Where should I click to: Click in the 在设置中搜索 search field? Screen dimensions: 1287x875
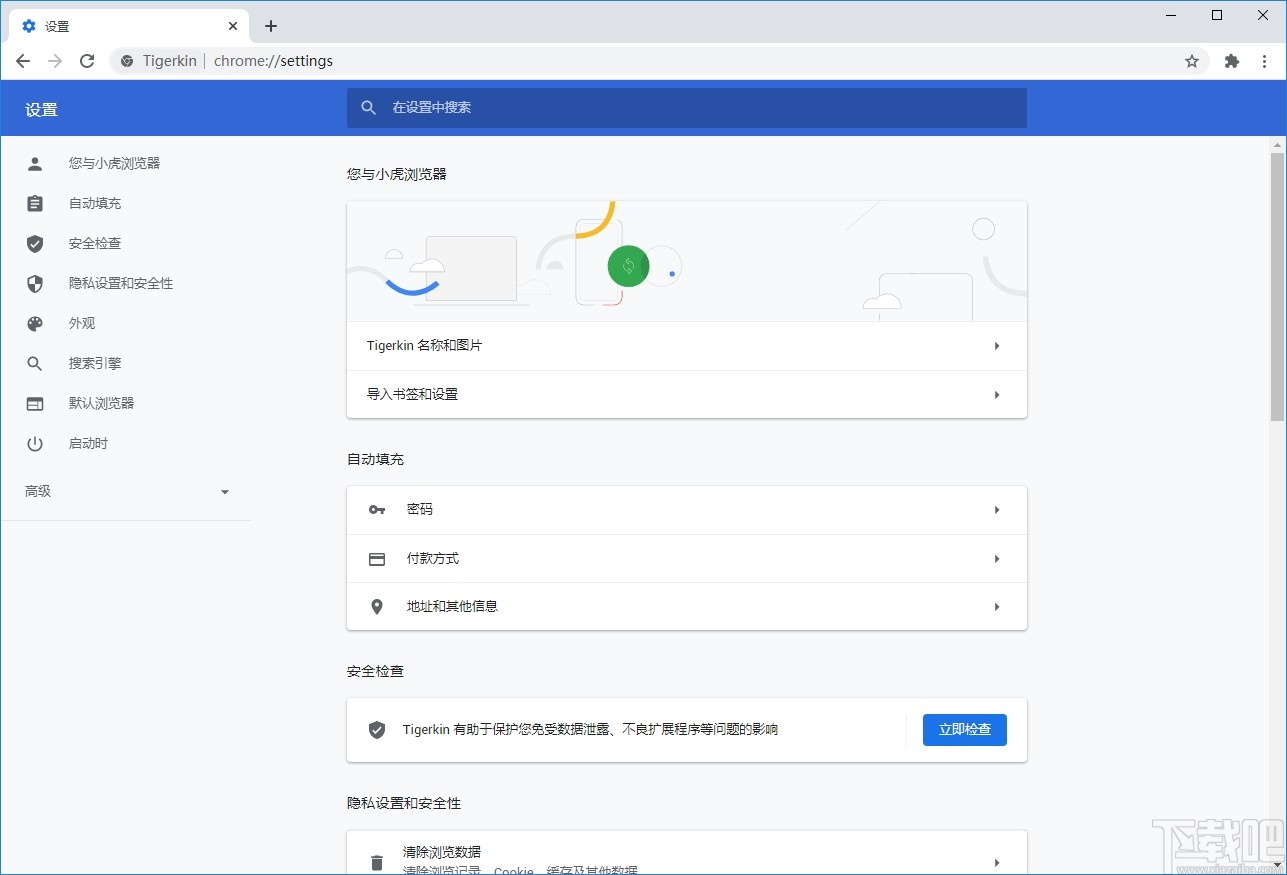(x=686, y=108)
